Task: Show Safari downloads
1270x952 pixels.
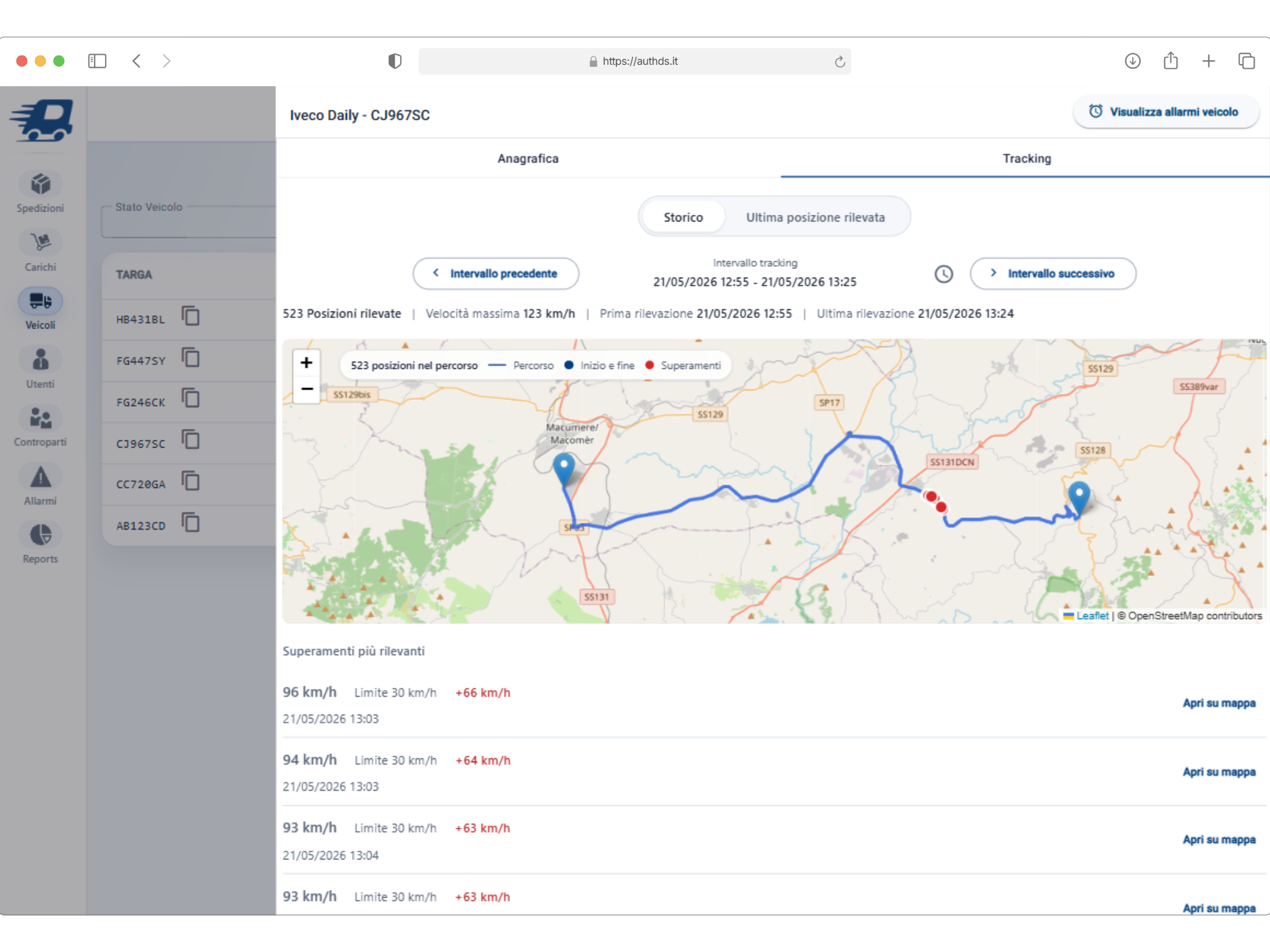Action: point(1132,61)
